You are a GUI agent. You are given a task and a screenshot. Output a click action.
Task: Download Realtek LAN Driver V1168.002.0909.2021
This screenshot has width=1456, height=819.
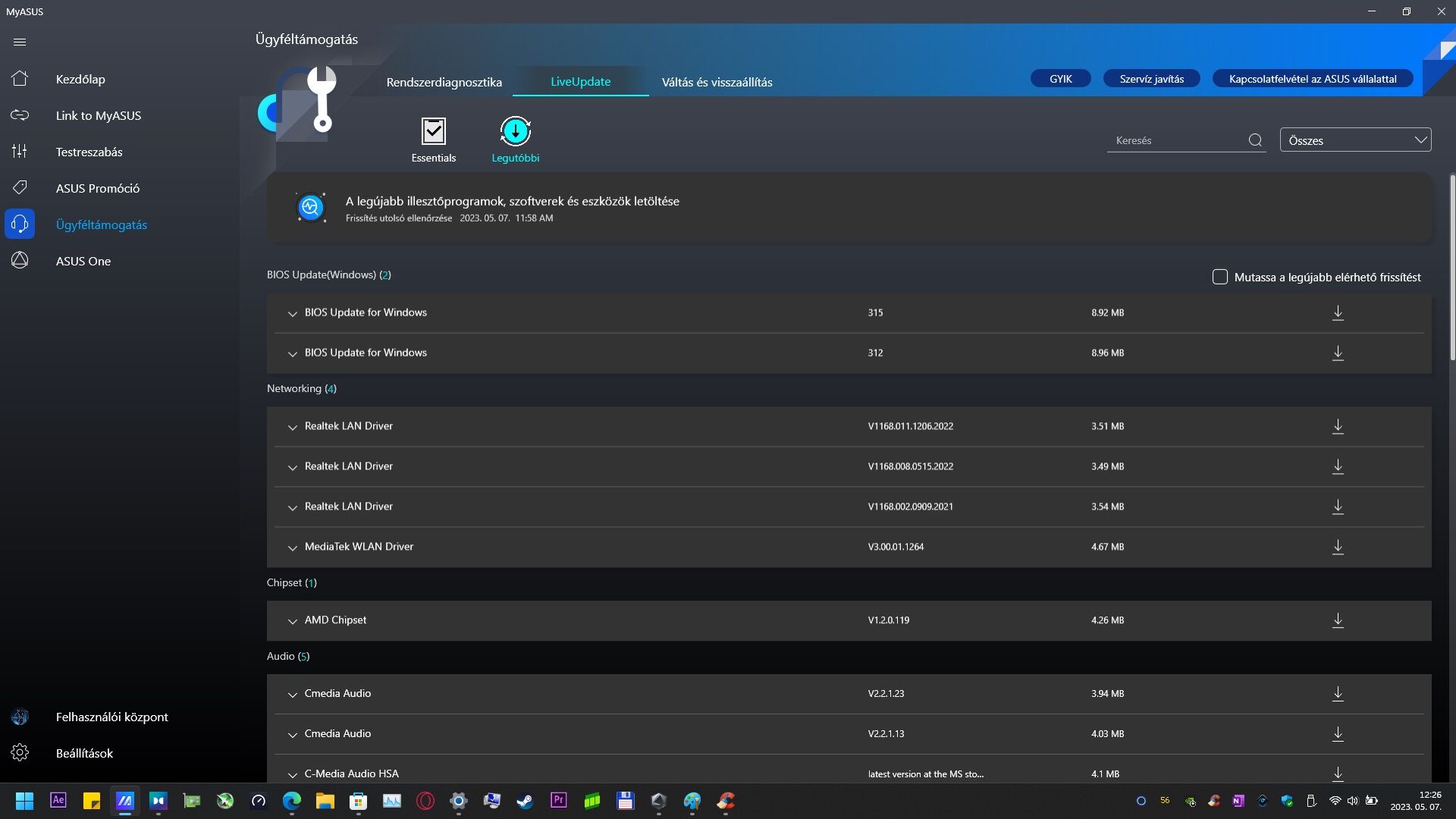1338,507
